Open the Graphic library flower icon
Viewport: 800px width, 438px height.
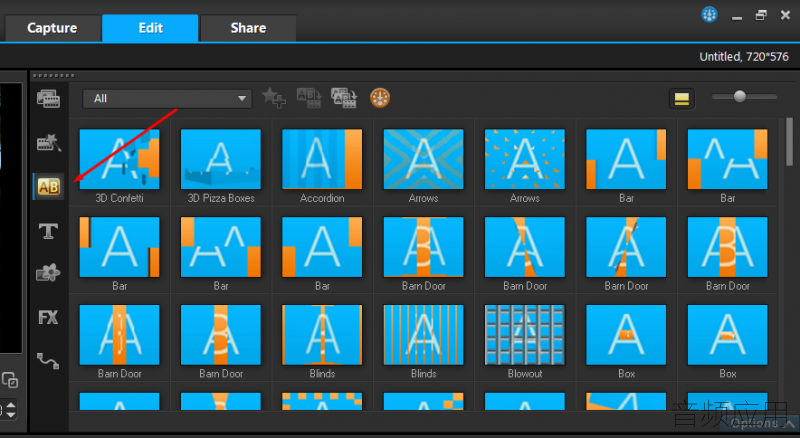(48, 274)
